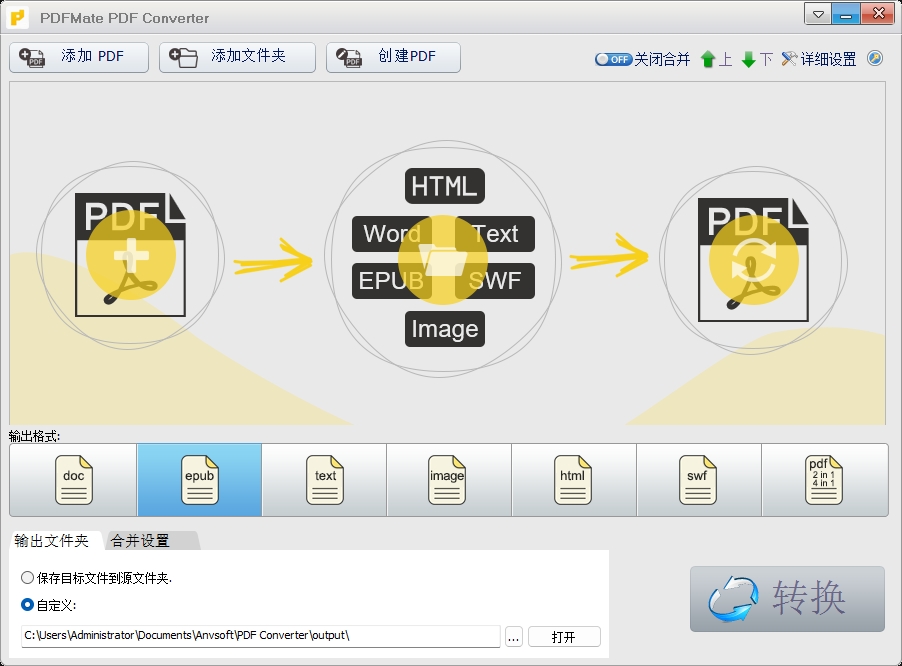Select the doc output format icon

click(72, 480)
